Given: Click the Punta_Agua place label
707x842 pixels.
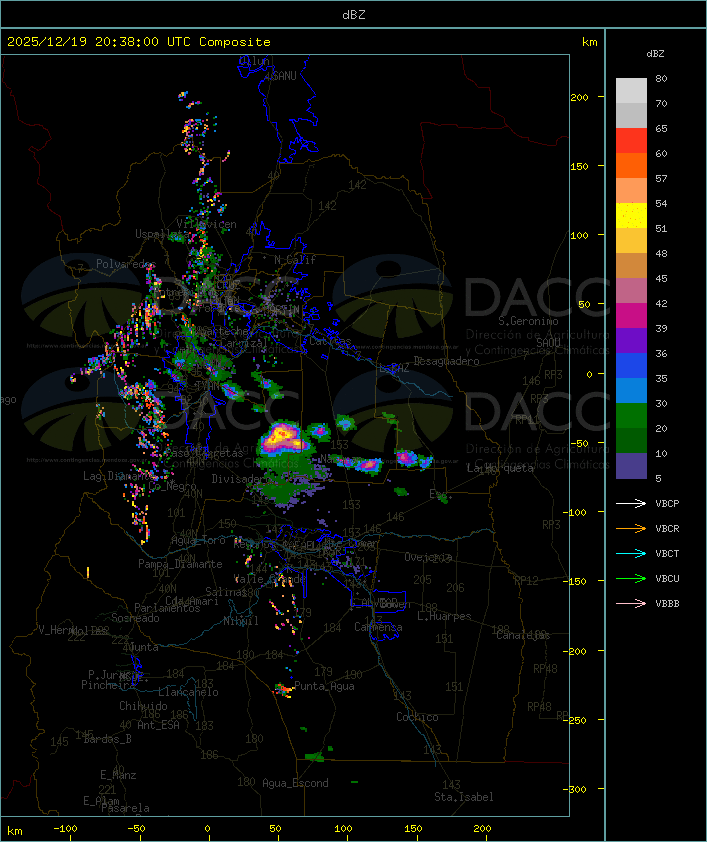Looking at the screenshot, I should pos(324,686).
